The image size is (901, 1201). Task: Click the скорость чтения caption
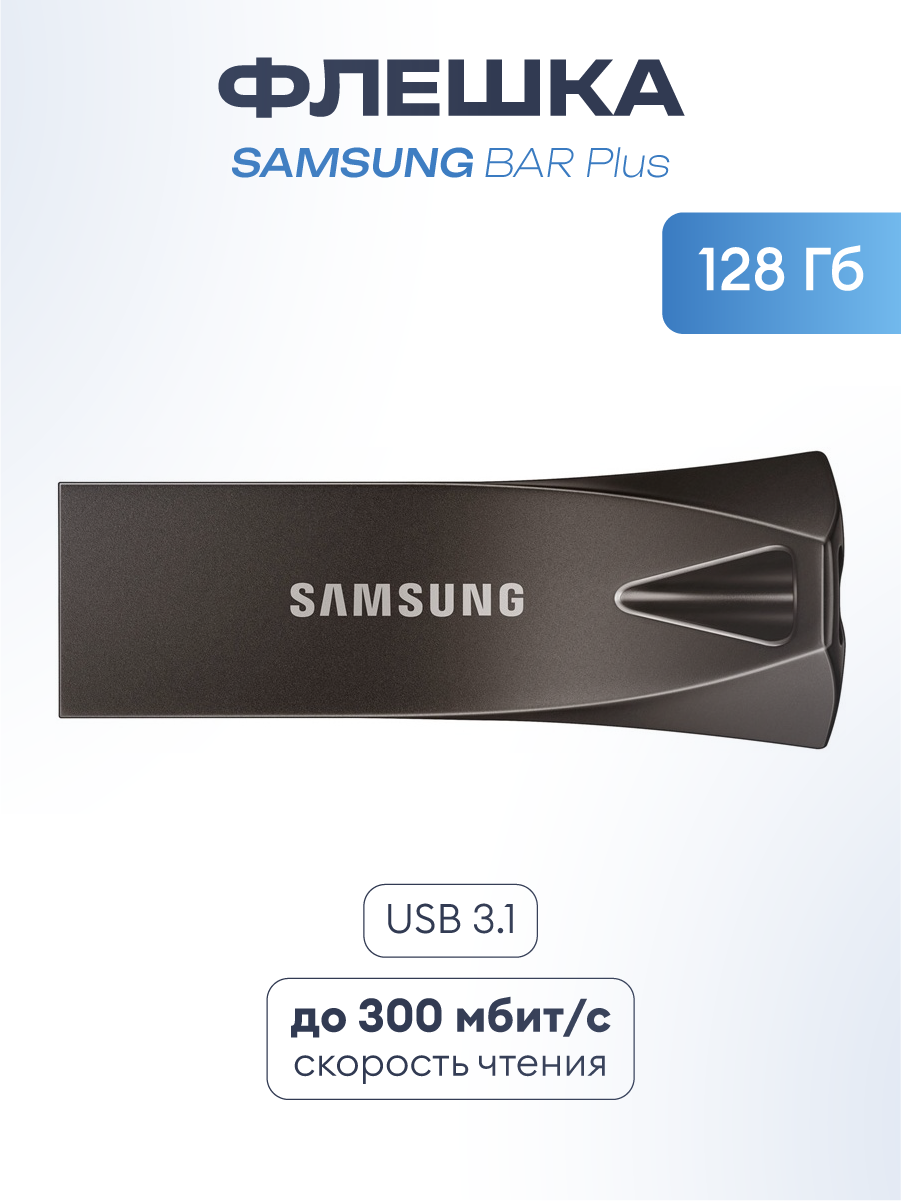pos(450,1064)
